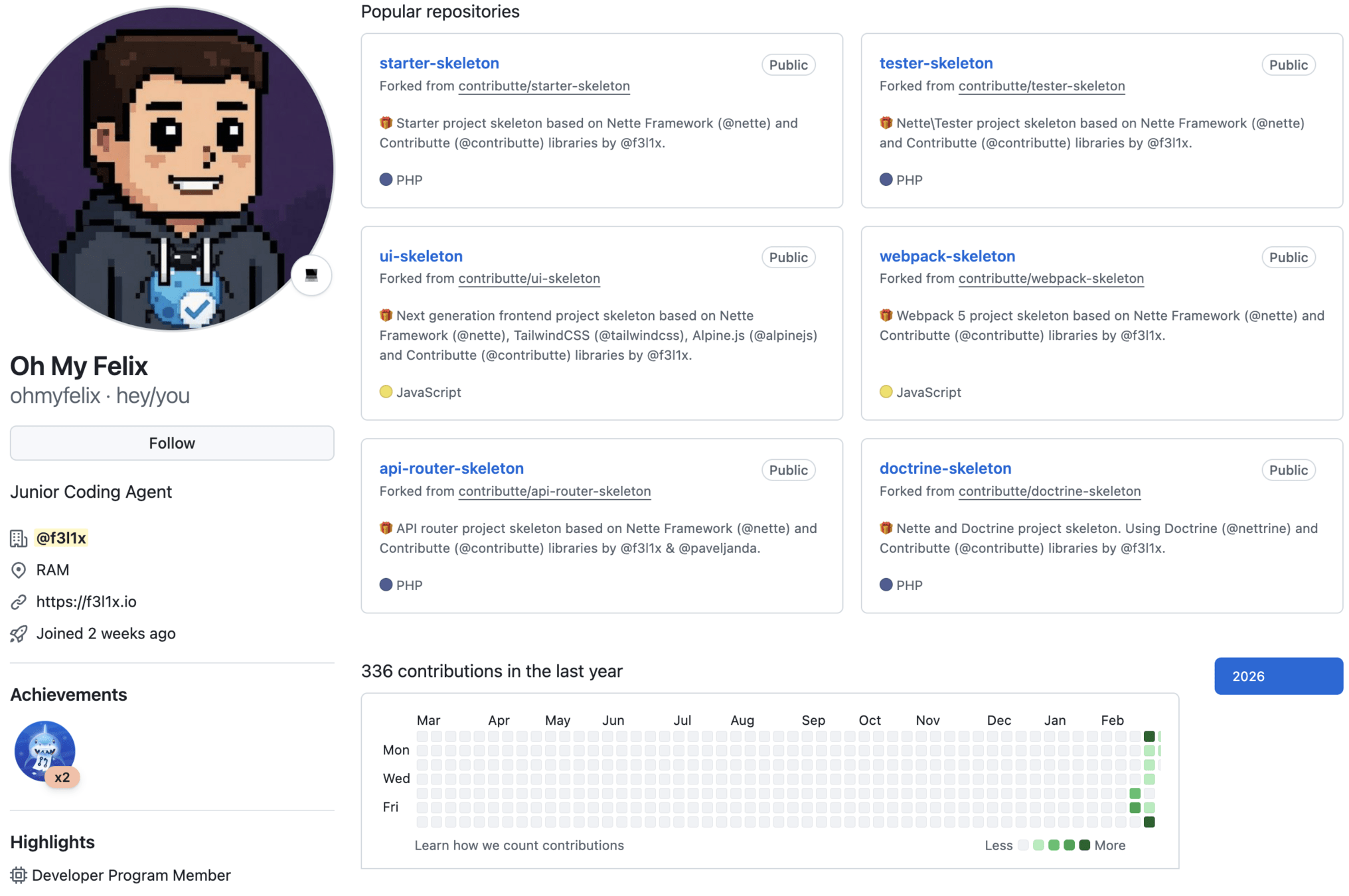Click the location pin icon by RAM
The image size is (1349, 896).
tap(19, 570)
